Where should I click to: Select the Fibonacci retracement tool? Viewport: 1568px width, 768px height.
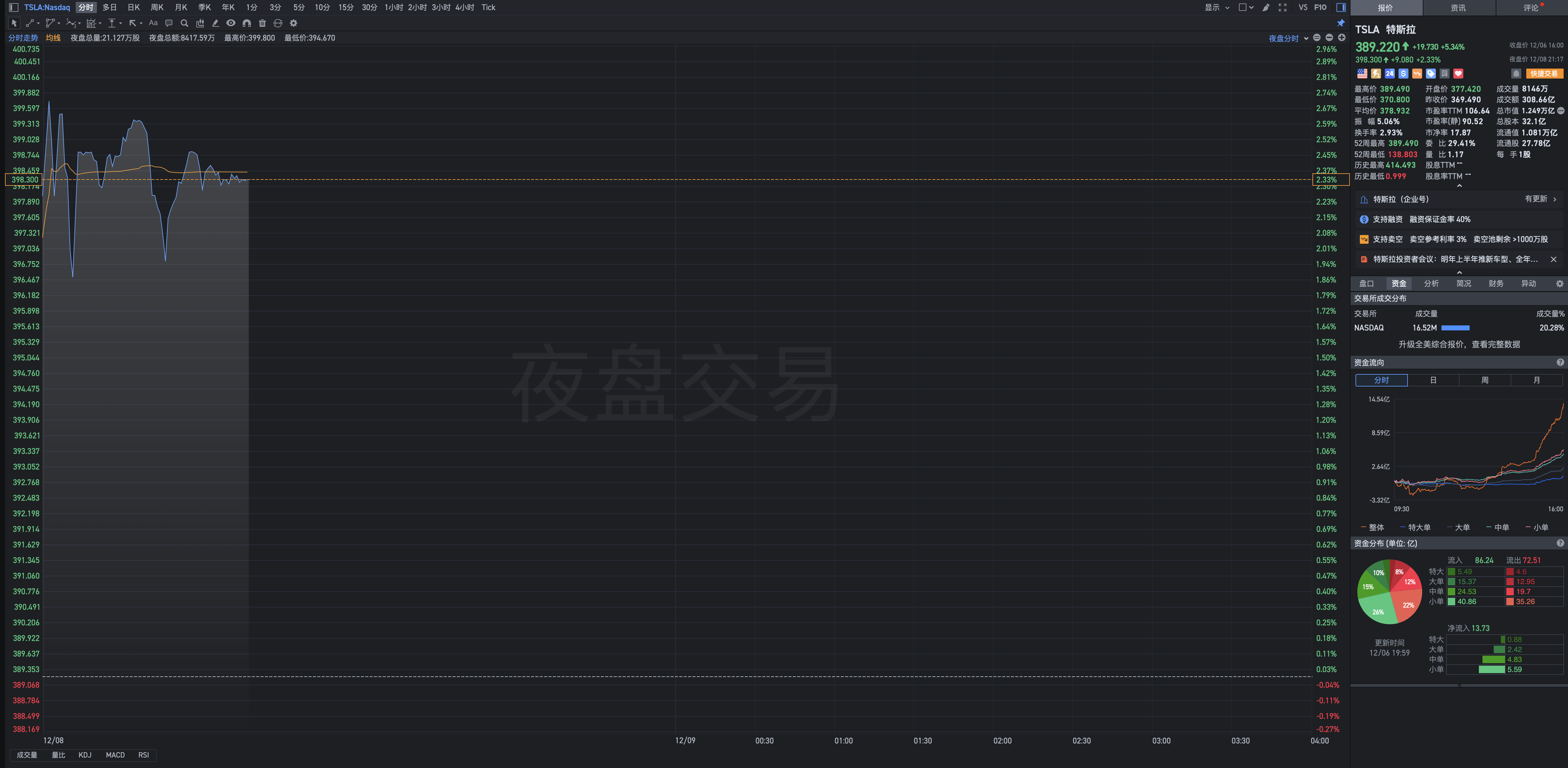click(x=91, y=23)
